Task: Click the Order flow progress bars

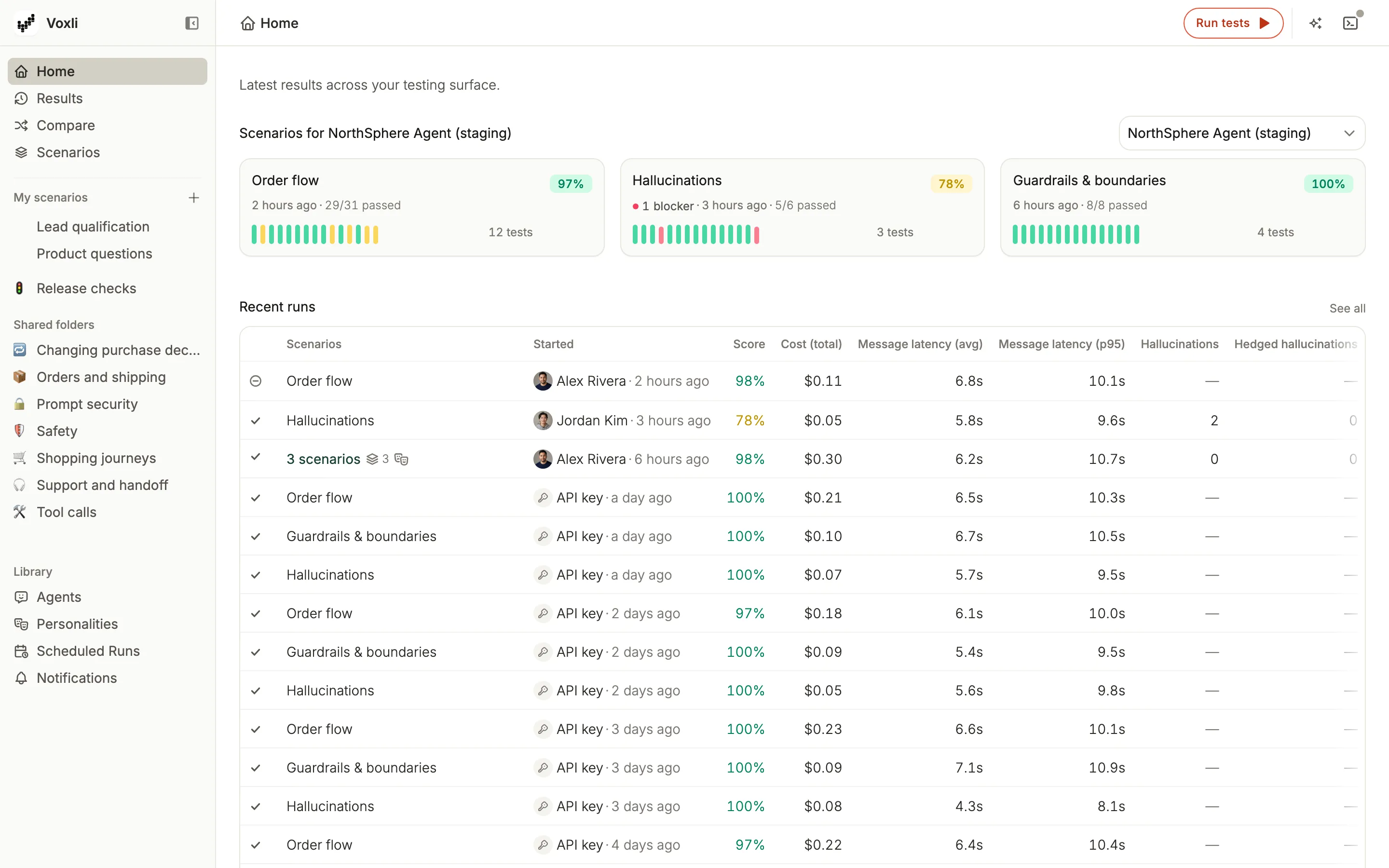Action: 314,234
